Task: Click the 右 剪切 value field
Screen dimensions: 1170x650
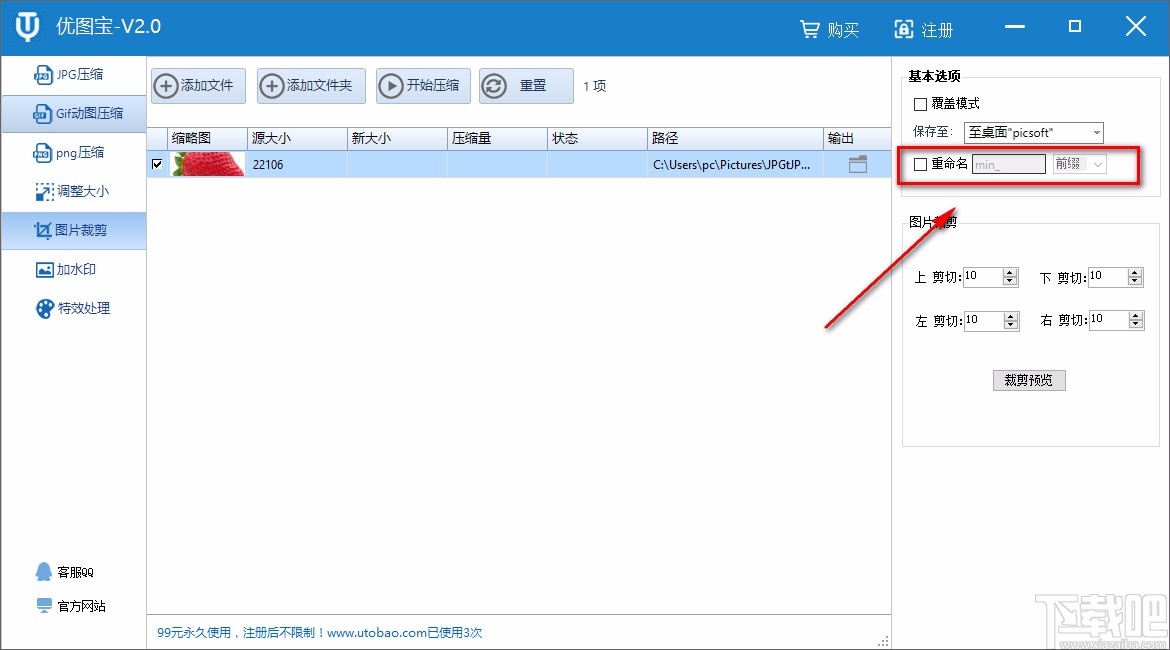Action: 1109,319
